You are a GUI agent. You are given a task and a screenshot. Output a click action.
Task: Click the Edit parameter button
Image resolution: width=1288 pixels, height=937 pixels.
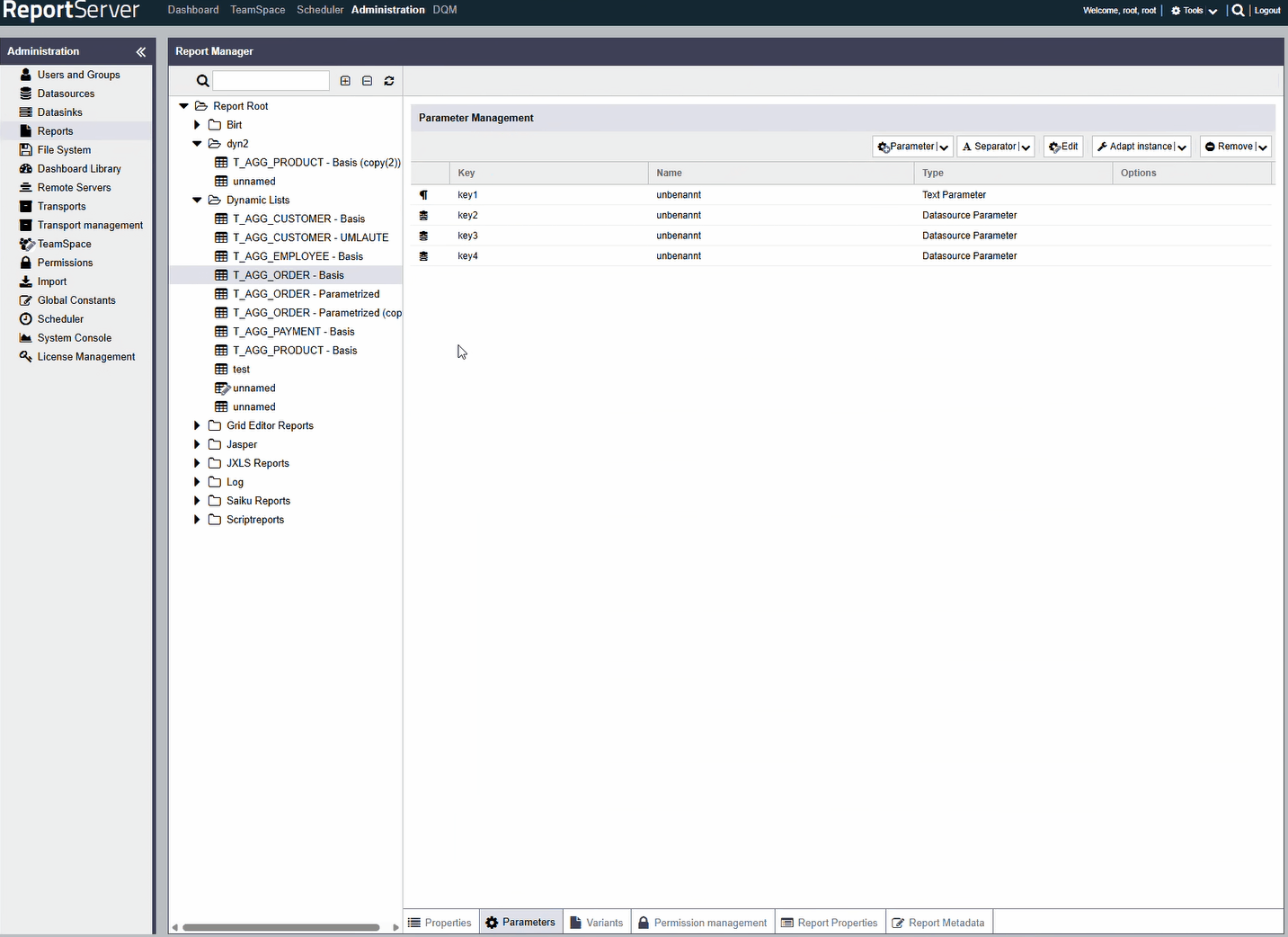1063,147
